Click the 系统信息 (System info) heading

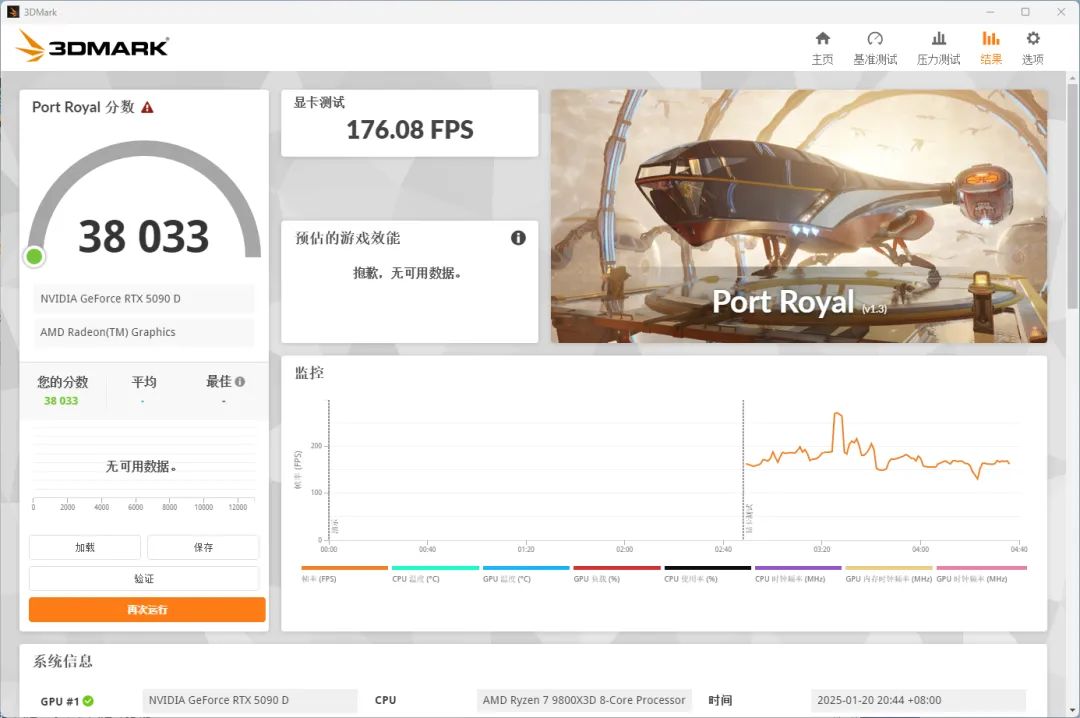pos(63,661)
